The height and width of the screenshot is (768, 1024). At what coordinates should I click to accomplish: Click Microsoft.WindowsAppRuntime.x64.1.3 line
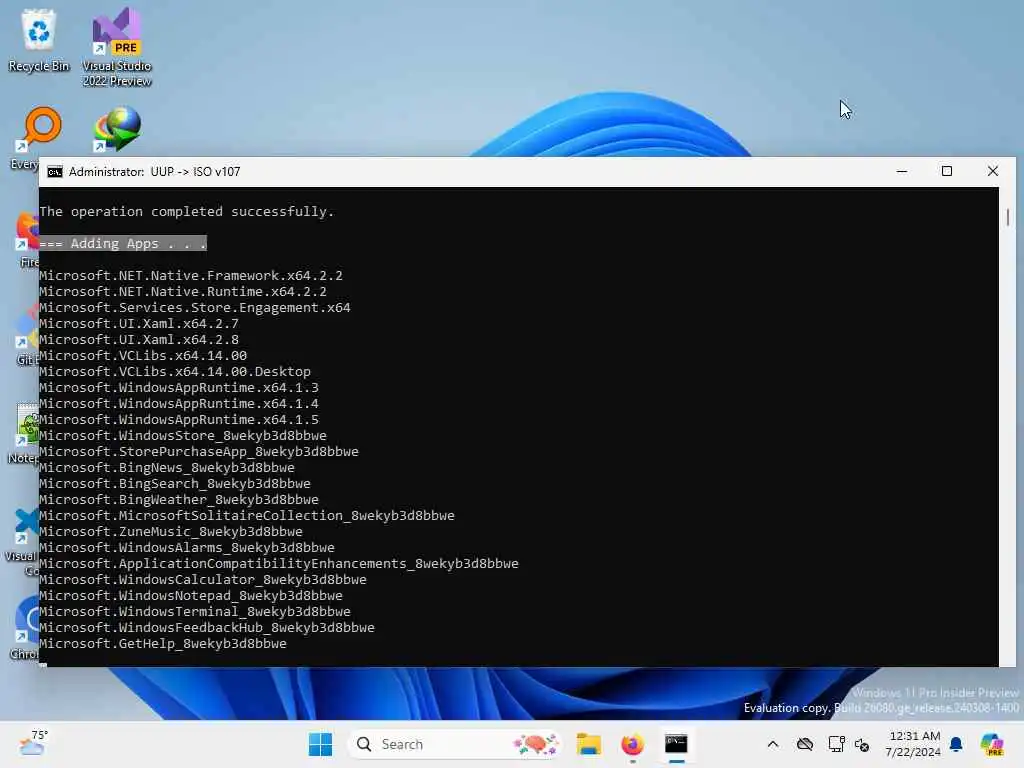tap(179, 387)
